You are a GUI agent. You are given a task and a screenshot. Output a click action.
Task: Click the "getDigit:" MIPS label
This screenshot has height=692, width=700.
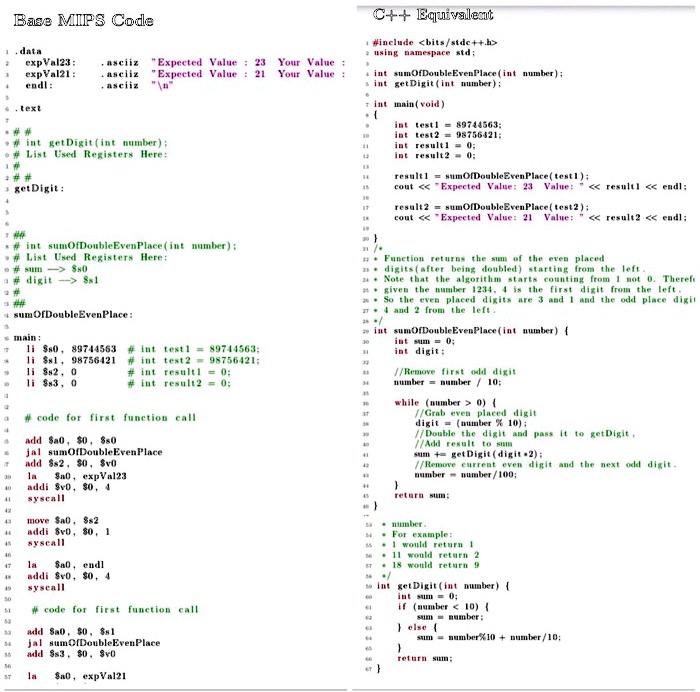(39, 188)
